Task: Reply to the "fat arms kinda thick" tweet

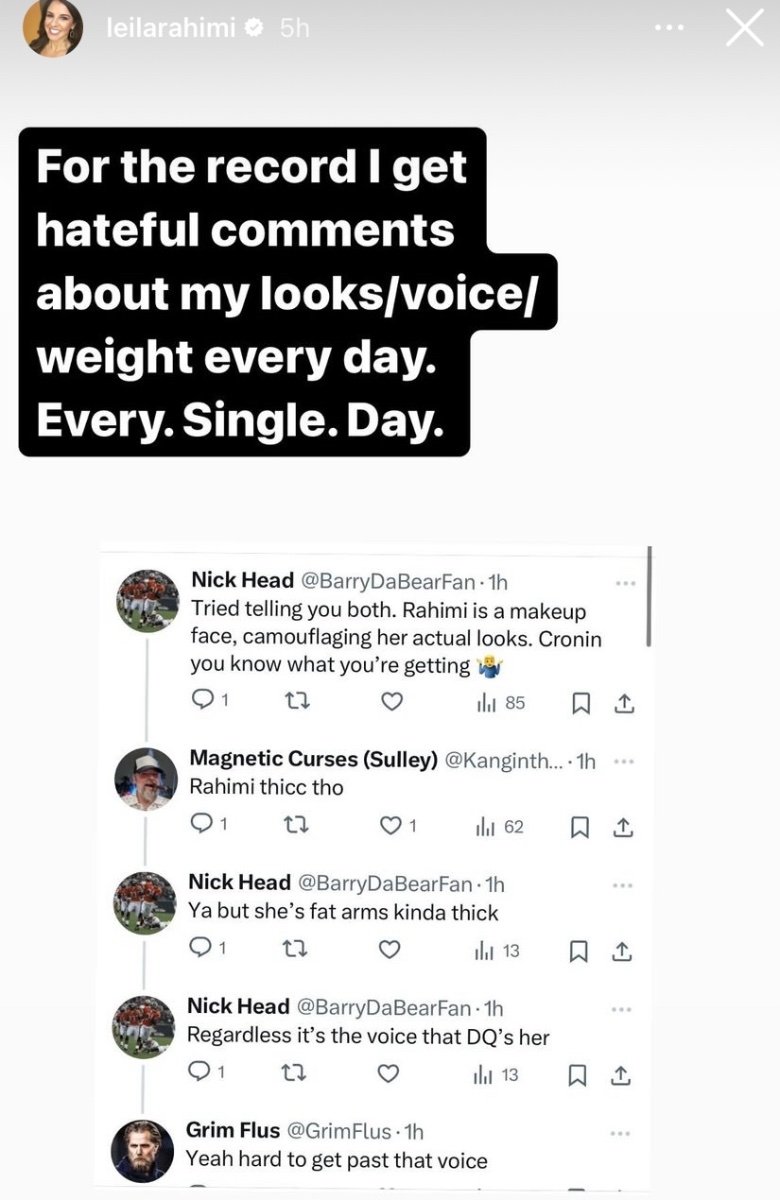Action: coord(200,950)
